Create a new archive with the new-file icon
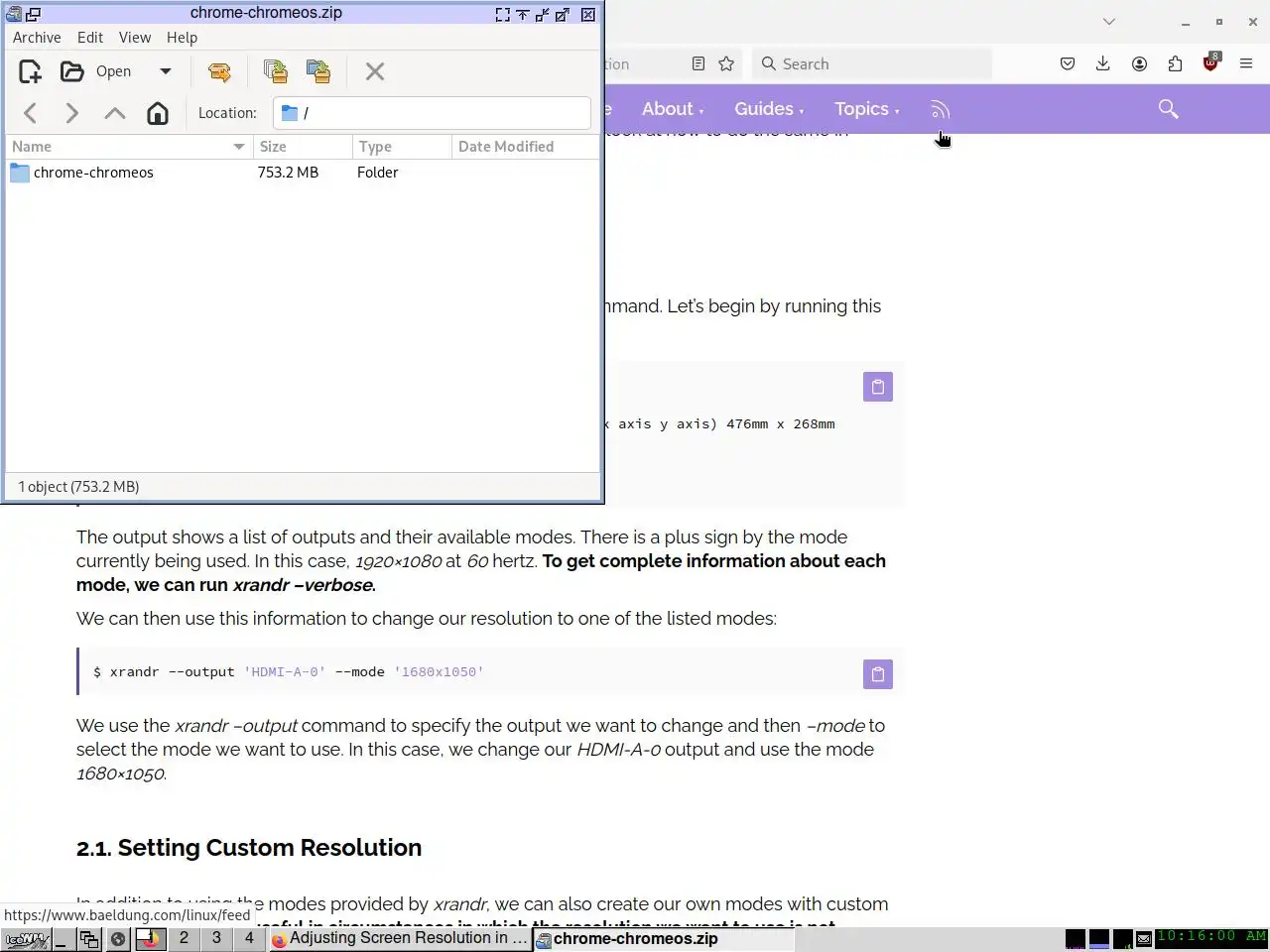 [30, 71]
